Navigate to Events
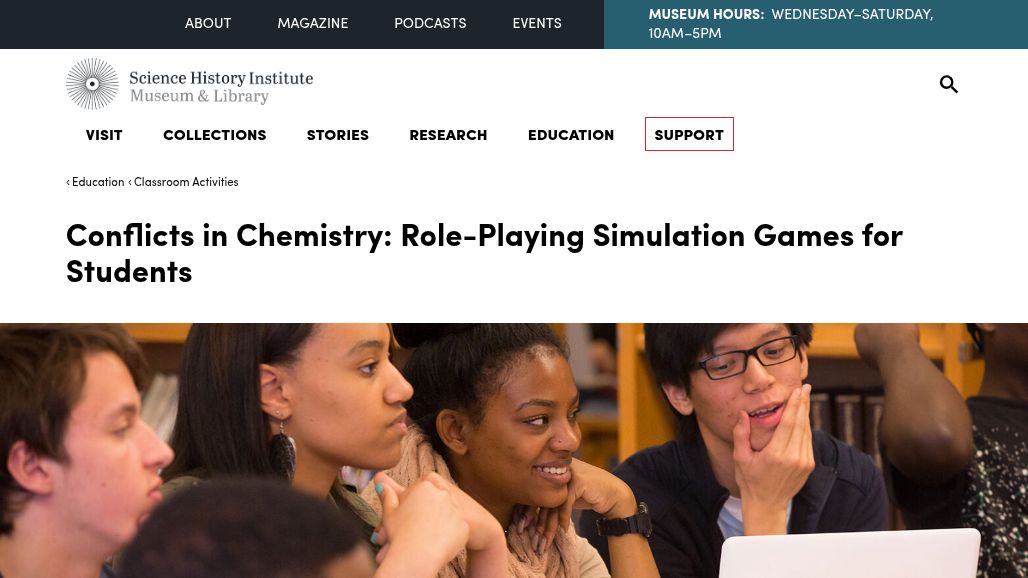Image resolution: width=1028 pixels, height=578 pixels. click(x=537, y=23)
